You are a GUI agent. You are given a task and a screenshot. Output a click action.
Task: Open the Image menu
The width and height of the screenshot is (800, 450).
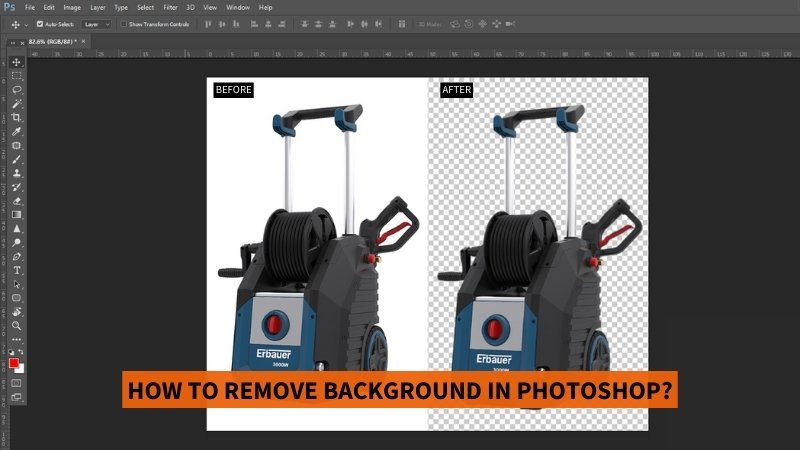(x=72, y=8)
